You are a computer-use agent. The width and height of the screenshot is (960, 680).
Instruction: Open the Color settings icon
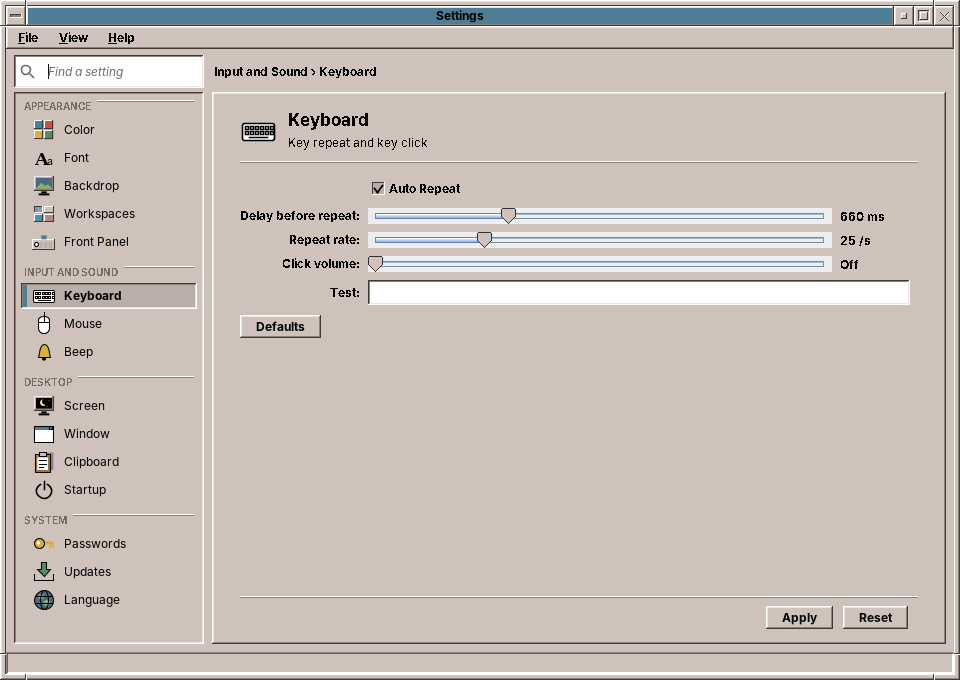[x=43, y=130]
